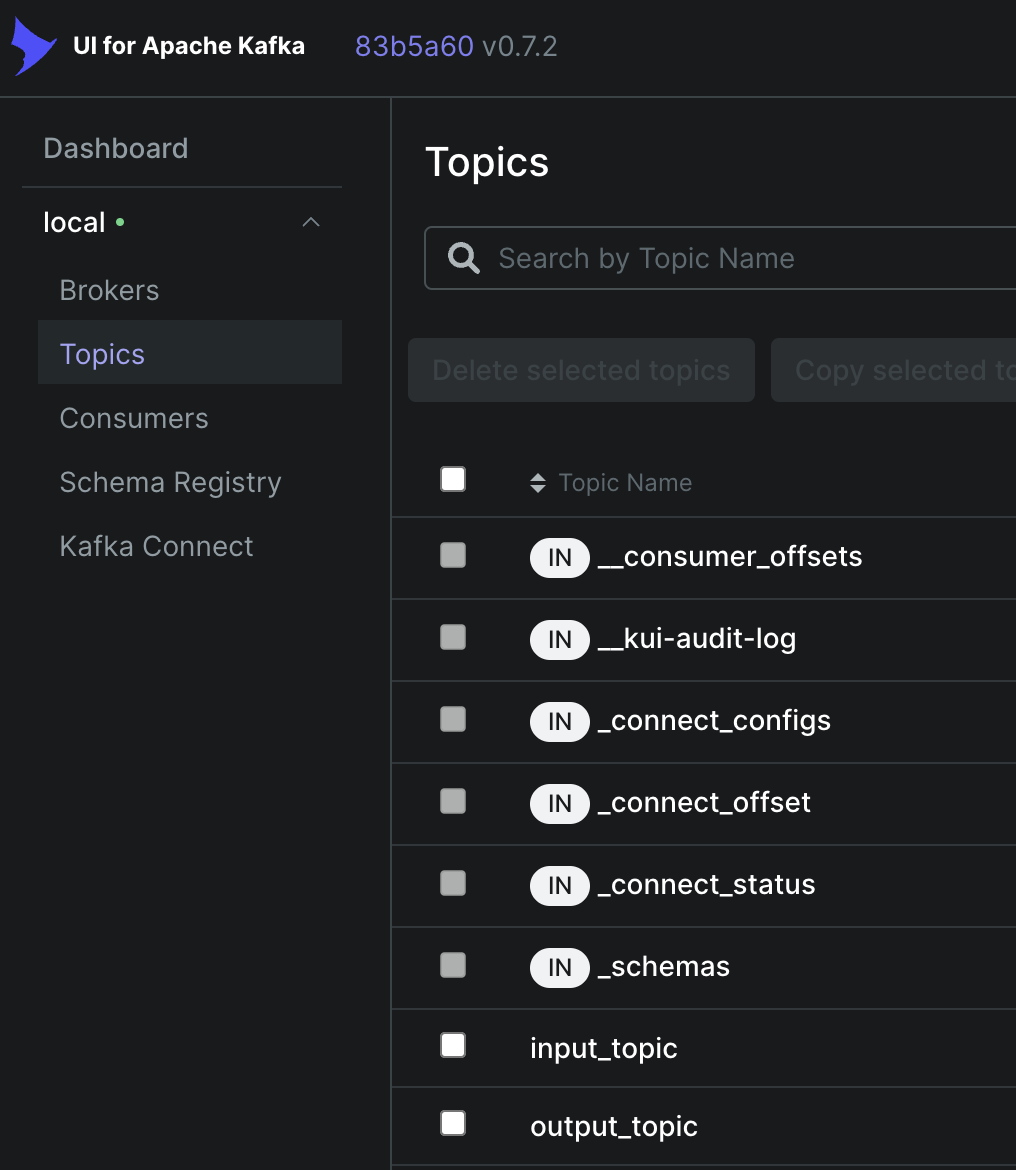Open the _connect_offset topic

tap(703, 803)
